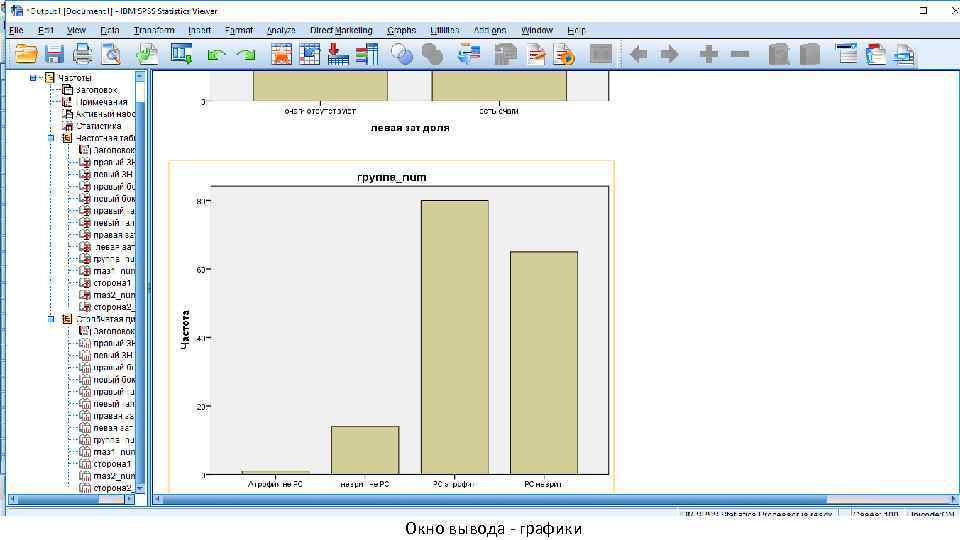Select the группа_num bar chart in output
Image resolution: width=960 pixels, height=540 pixels.
pyautogui.click(x=392, y=326)
